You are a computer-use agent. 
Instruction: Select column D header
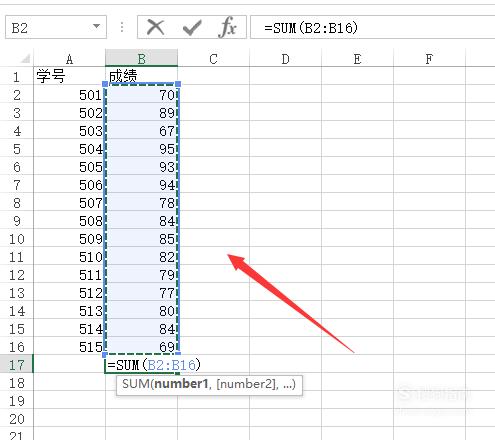tap(285, 59)
